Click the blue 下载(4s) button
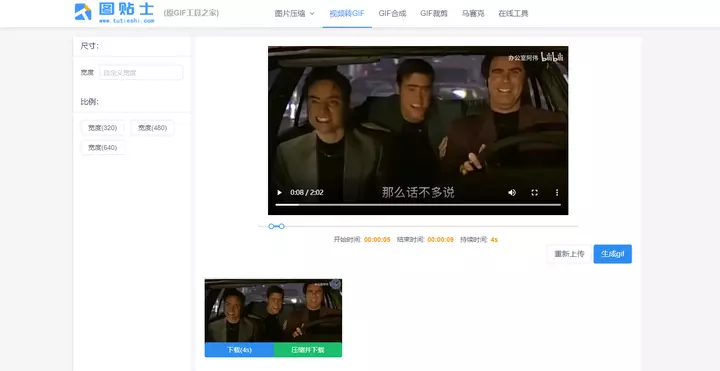This screenshot has height=371, width=720. point(239,350)
